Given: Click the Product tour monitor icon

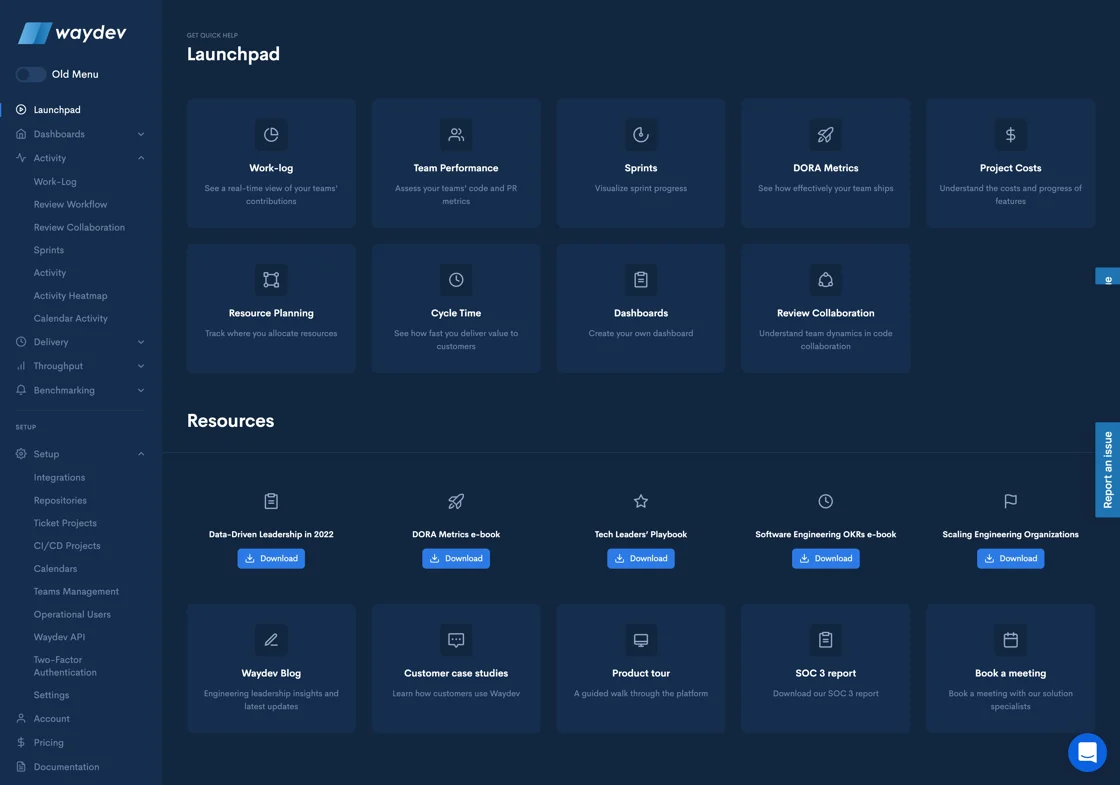Looking at the screenshot, I should (x=641, y=639).
